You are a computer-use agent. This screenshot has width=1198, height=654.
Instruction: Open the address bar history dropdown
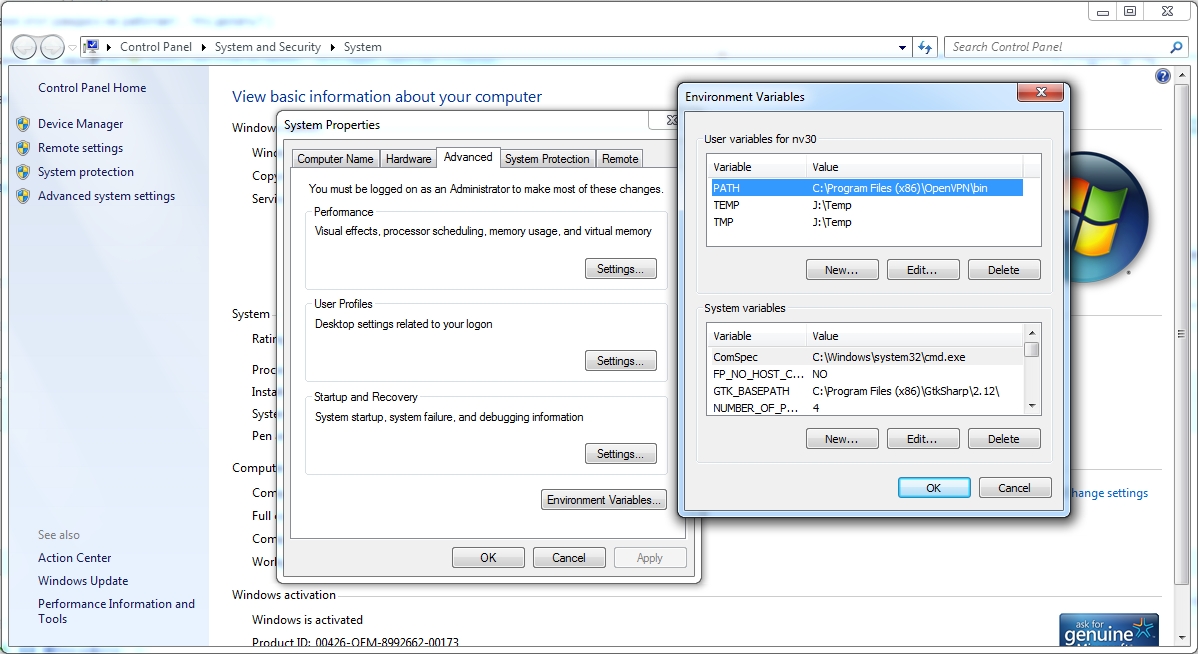click(903, 47)
